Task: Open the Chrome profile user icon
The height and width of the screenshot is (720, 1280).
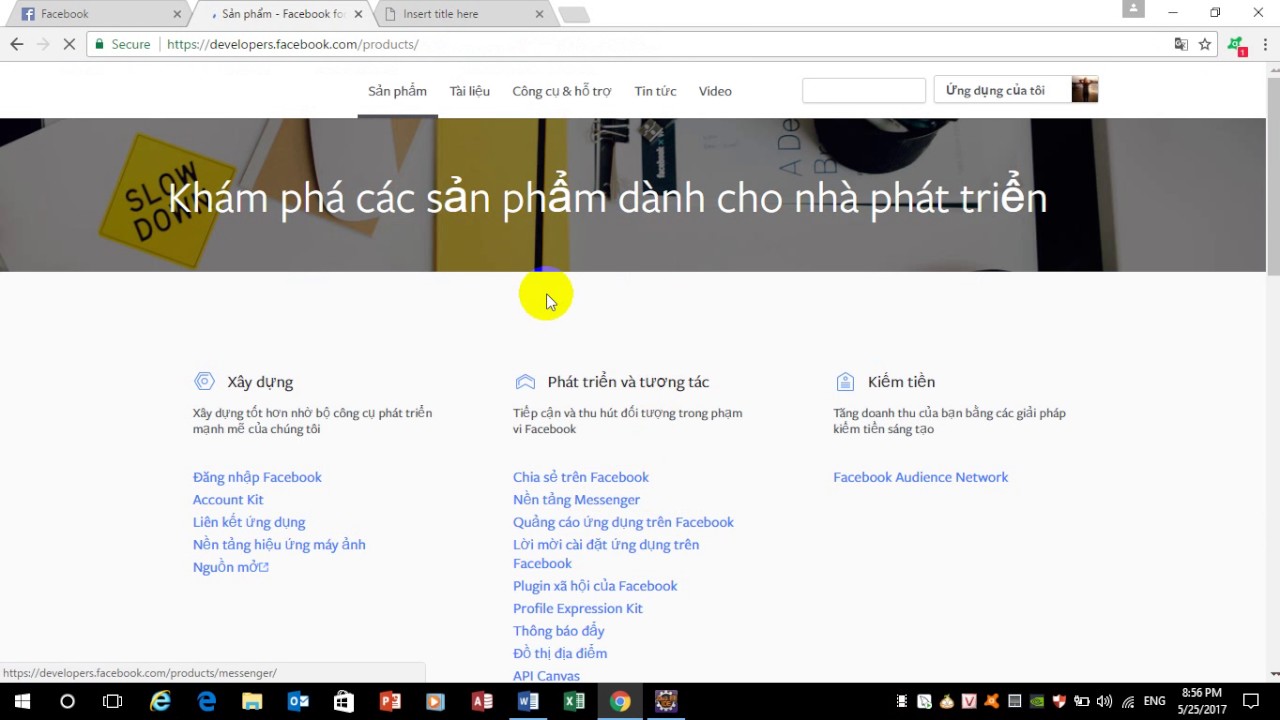Action: pyautogui.click(x=1133, y=9)
